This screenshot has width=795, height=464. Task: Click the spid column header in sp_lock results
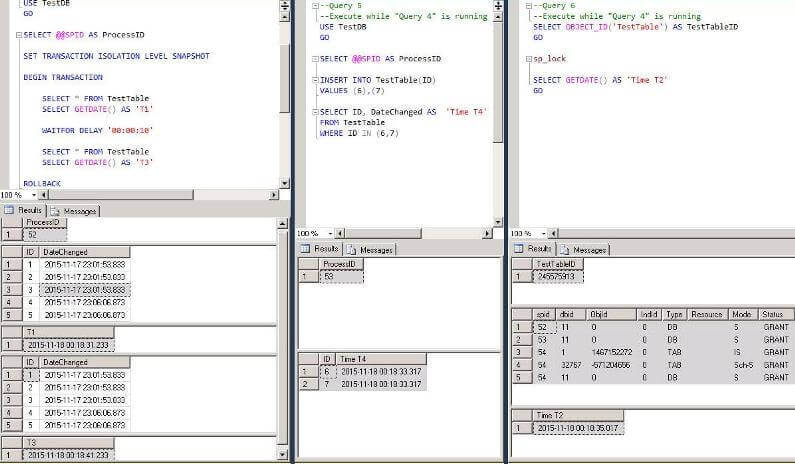[x=544, y=314]
